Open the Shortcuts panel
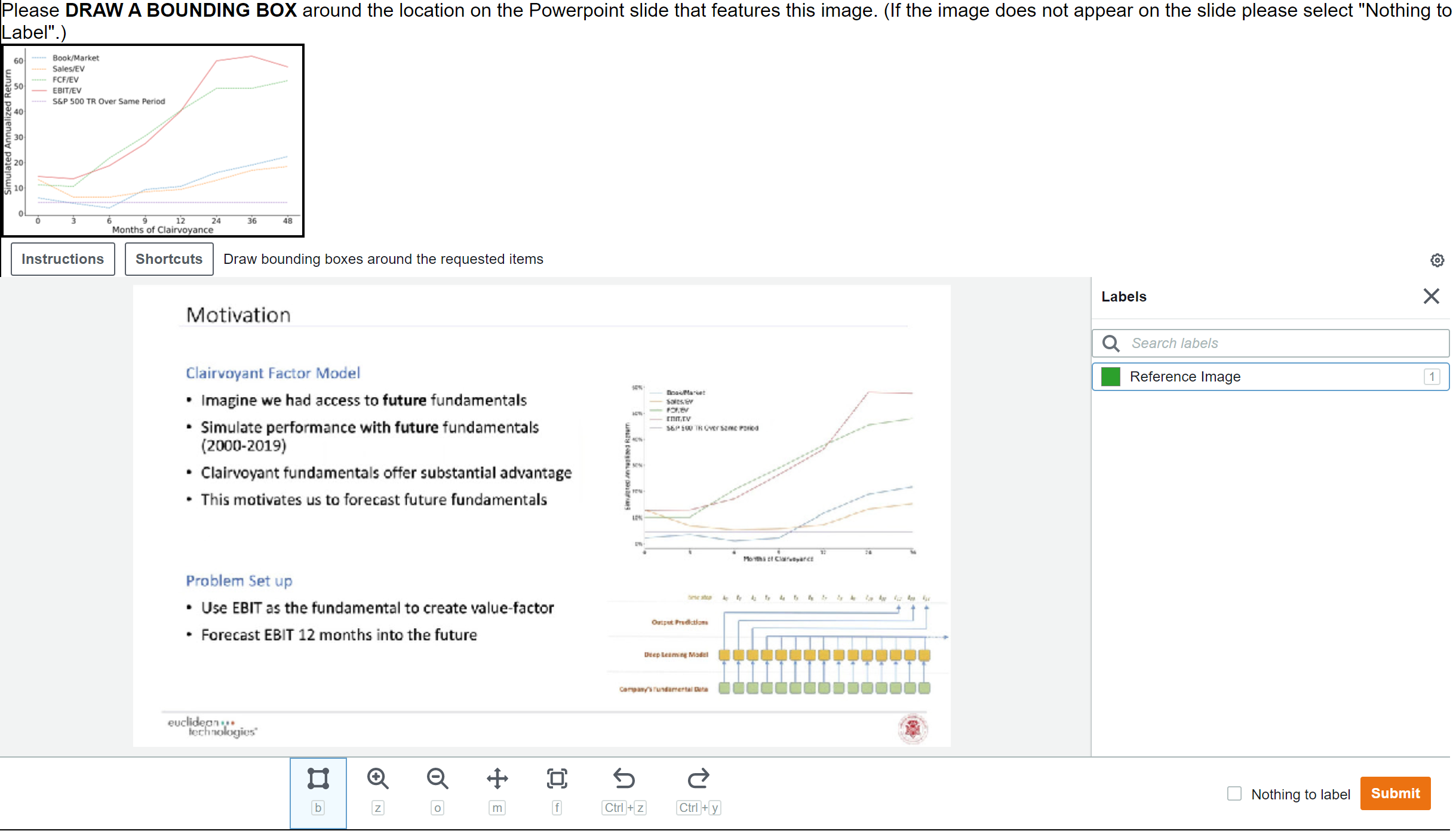 point(169,259)
